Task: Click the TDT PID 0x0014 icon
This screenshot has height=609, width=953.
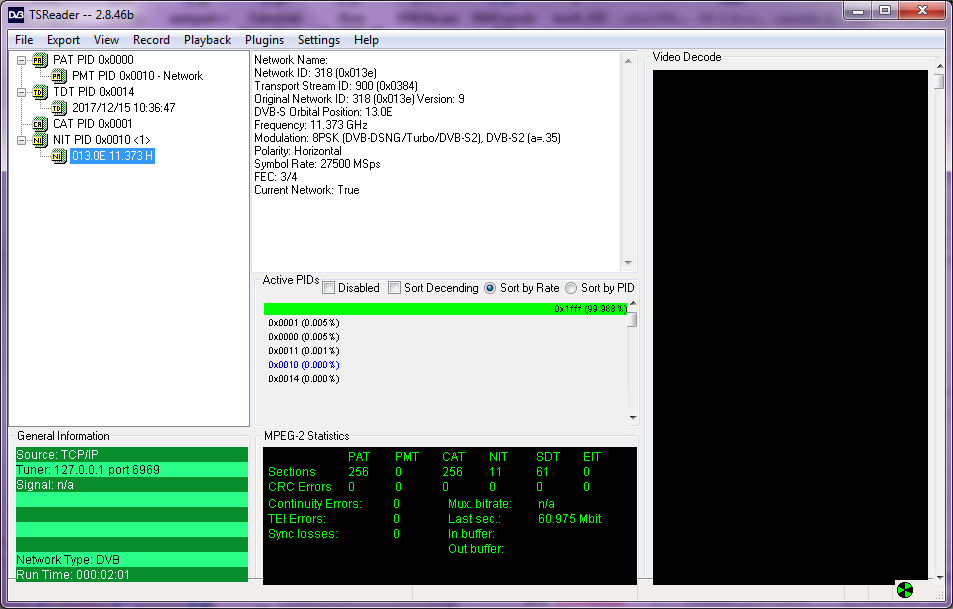Action: pos(40,92)
